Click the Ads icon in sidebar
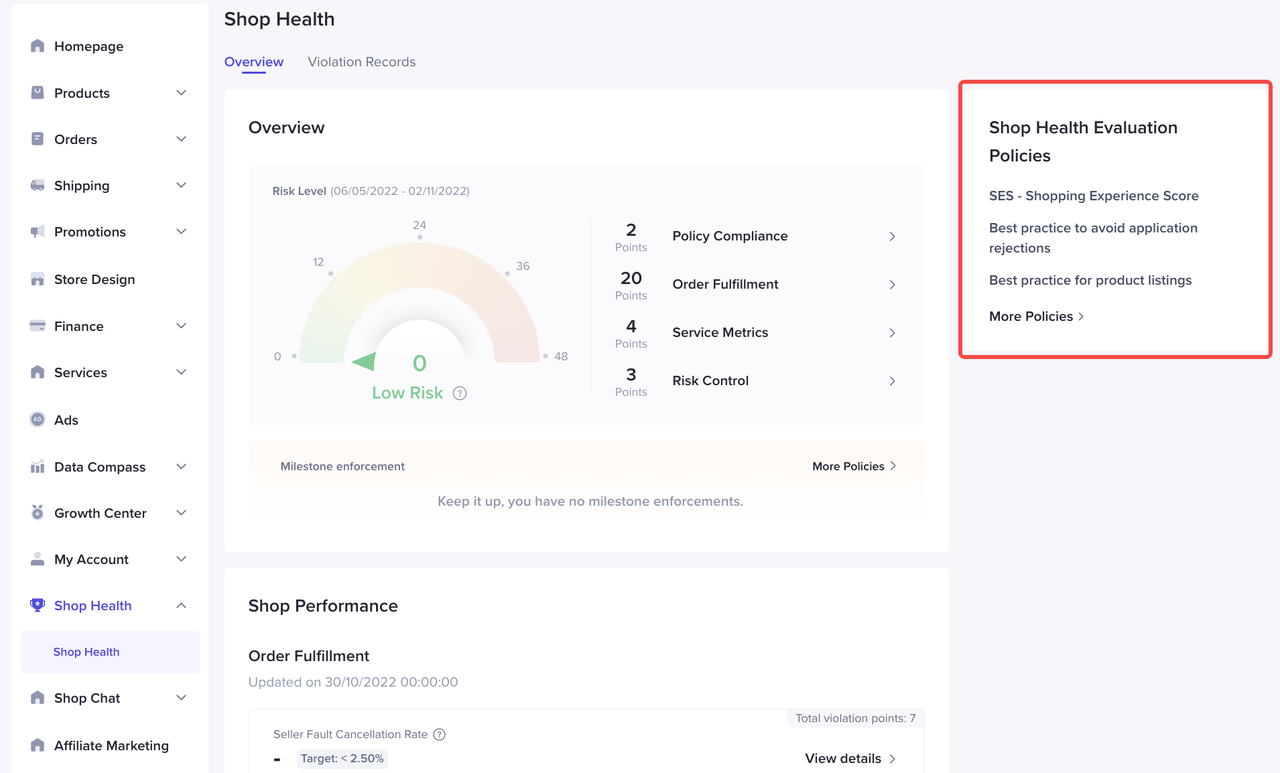This screenshot has width=1280, height=773. click(37, 420)
